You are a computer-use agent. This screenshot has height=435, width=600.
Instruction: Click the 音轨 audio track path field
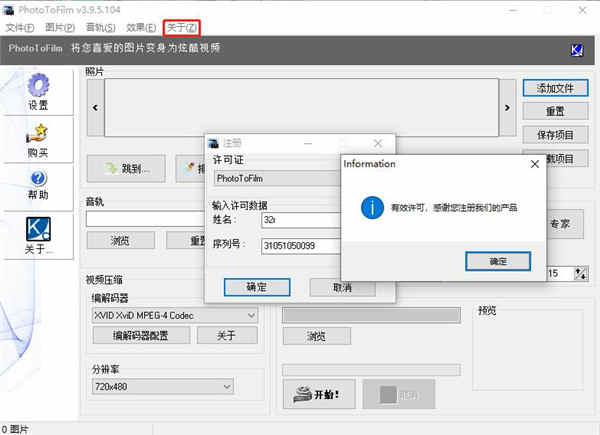coord(145,219)
